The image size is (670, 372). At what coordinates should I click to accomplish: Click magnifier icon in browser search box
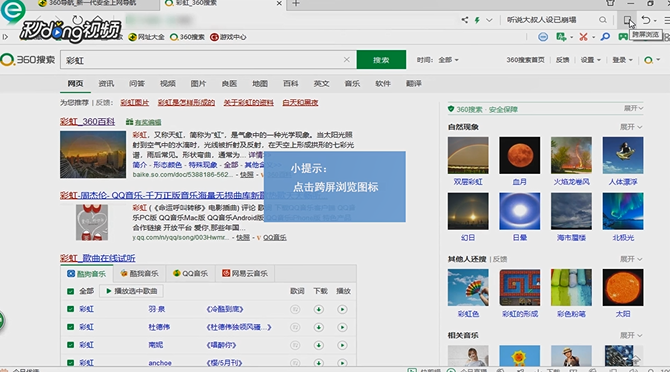tap(602, 20)
